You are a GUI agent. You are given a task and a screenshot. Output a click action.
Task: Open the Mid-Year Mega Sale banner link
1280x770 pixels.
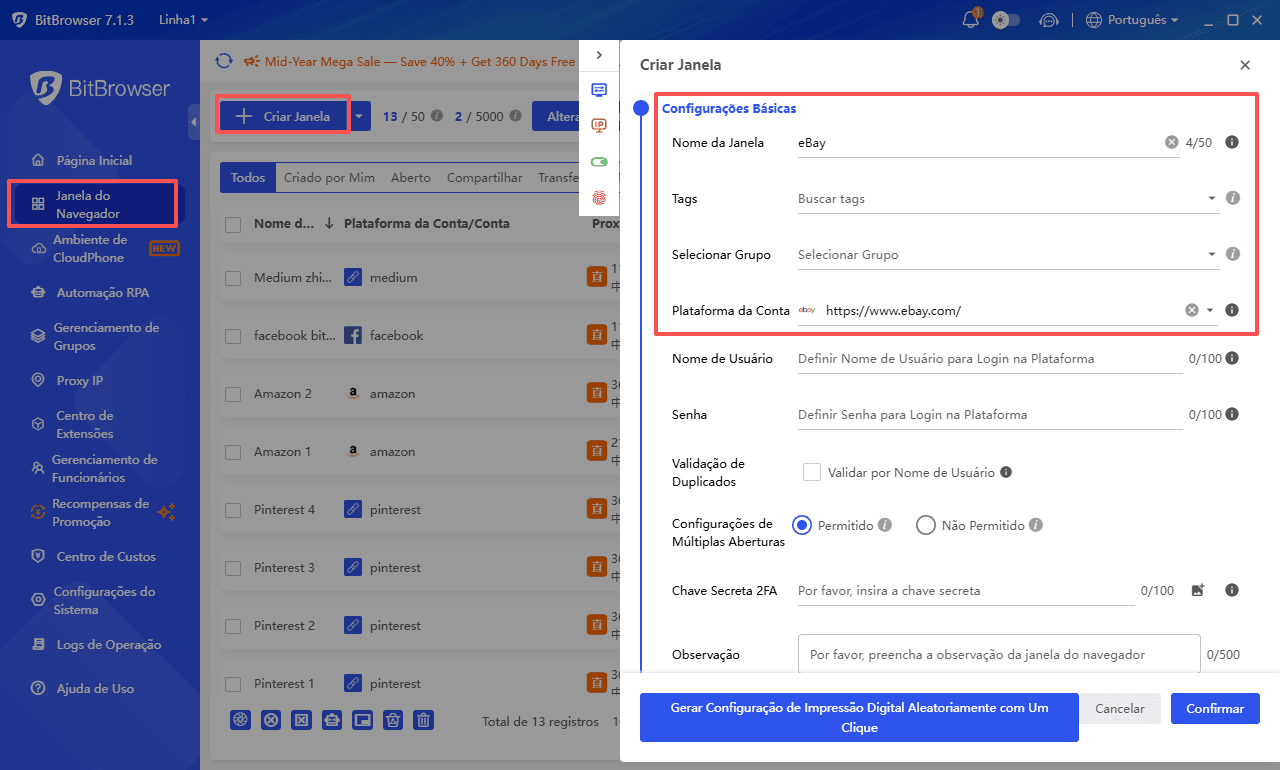pyautogui.click(x=410, y=61)
